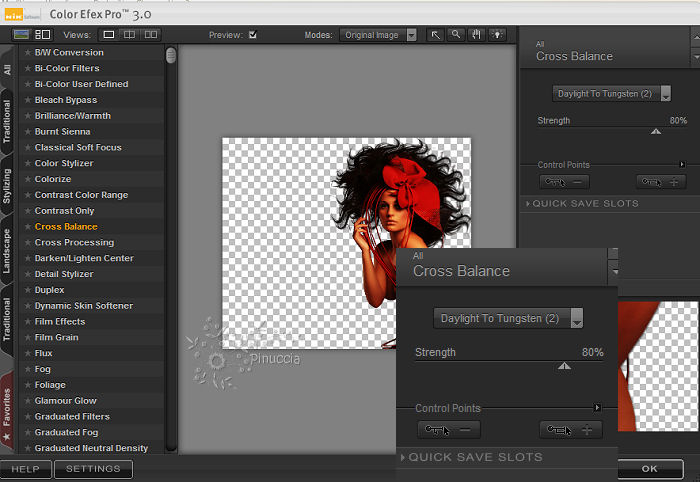Switch to the Landscape tab
700x482 pixels.
click(x=7, y=251)
